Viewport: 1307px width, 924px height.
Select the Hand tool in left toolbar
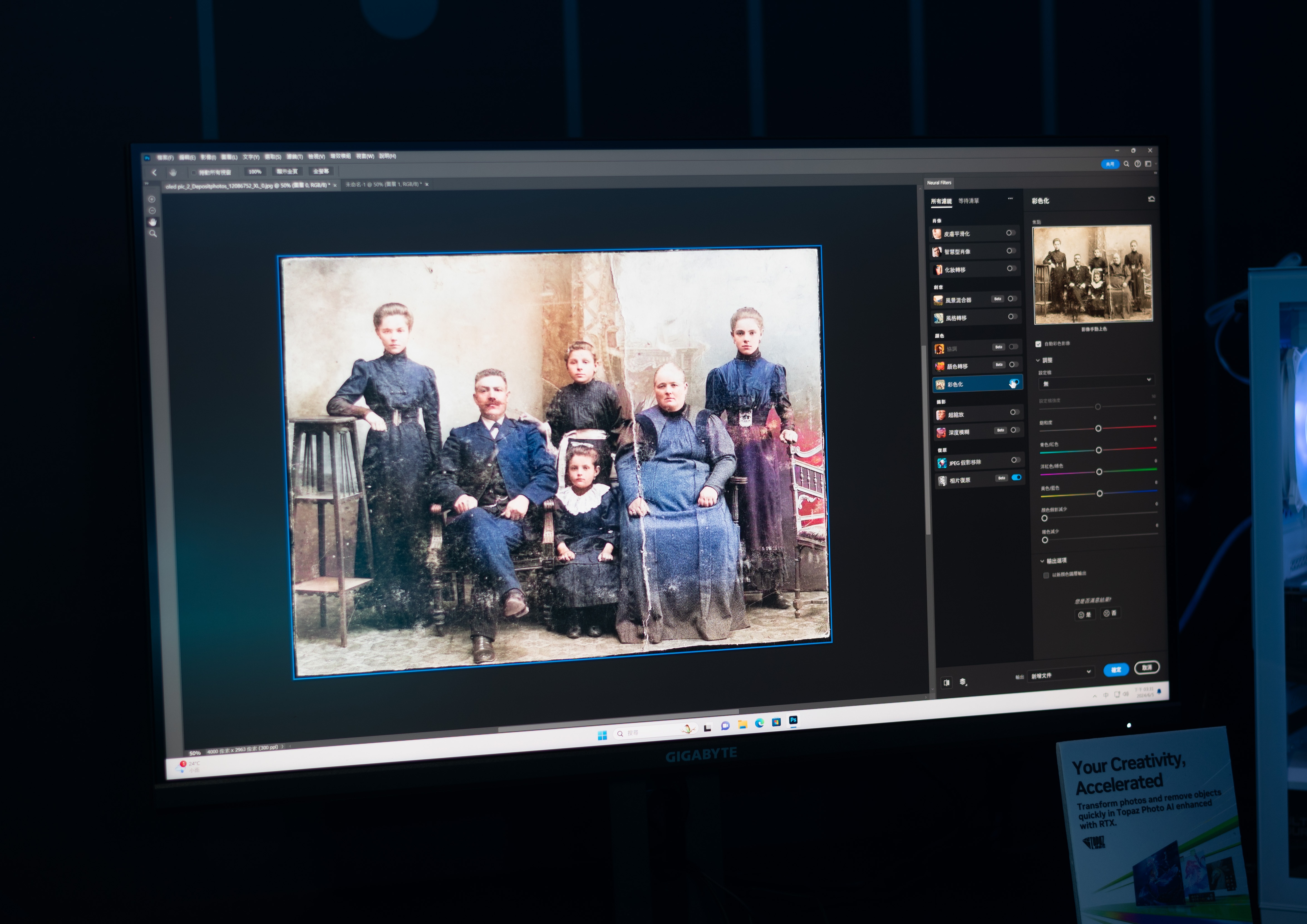pos(152,222)
